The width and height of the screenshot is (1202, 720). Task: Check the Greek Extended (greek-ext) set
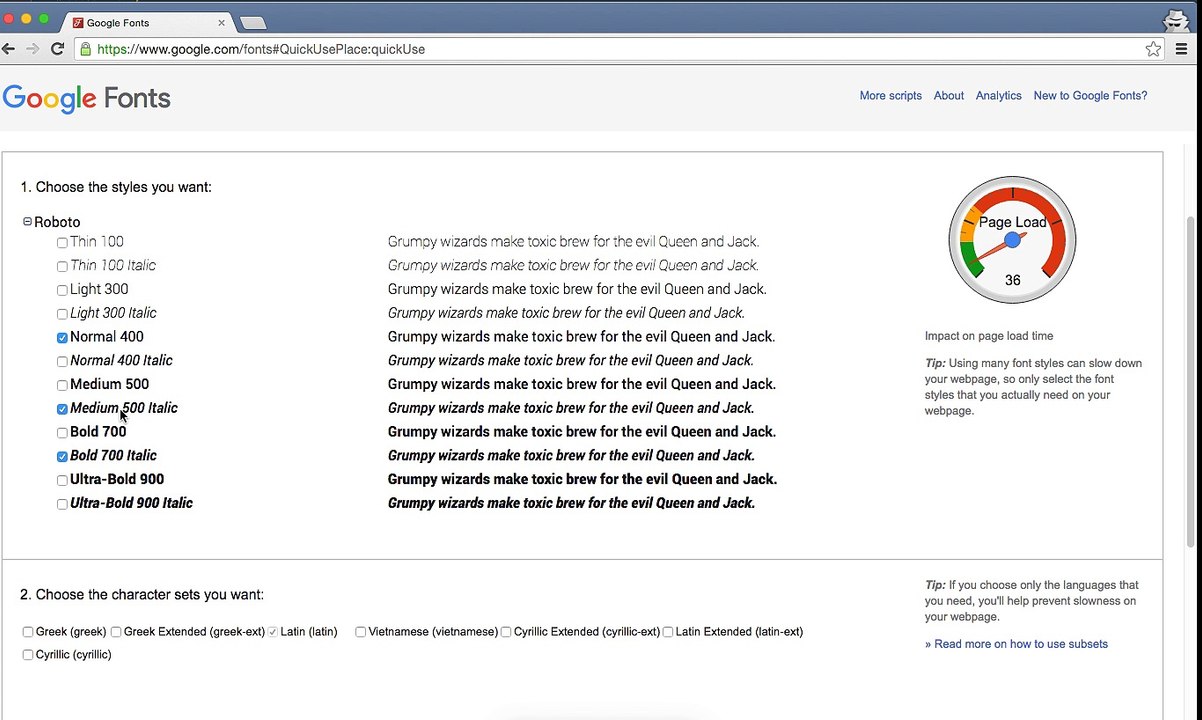(x=116, y=632)
